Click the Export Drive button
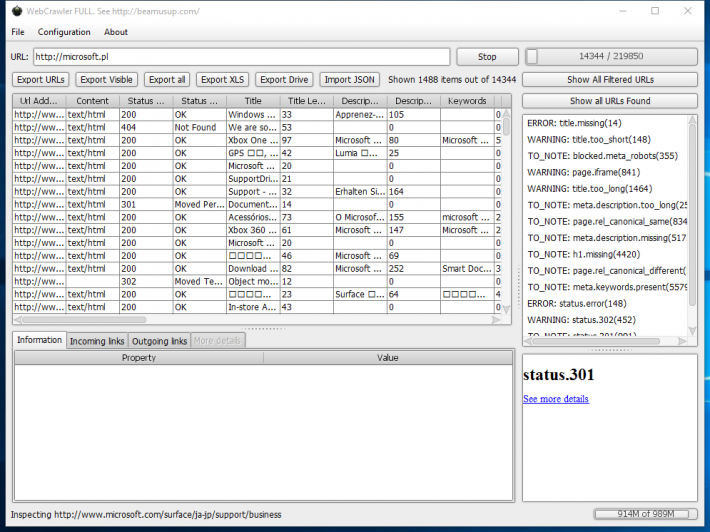The width and height of the screenshot is (710, 532). (284, 80)
